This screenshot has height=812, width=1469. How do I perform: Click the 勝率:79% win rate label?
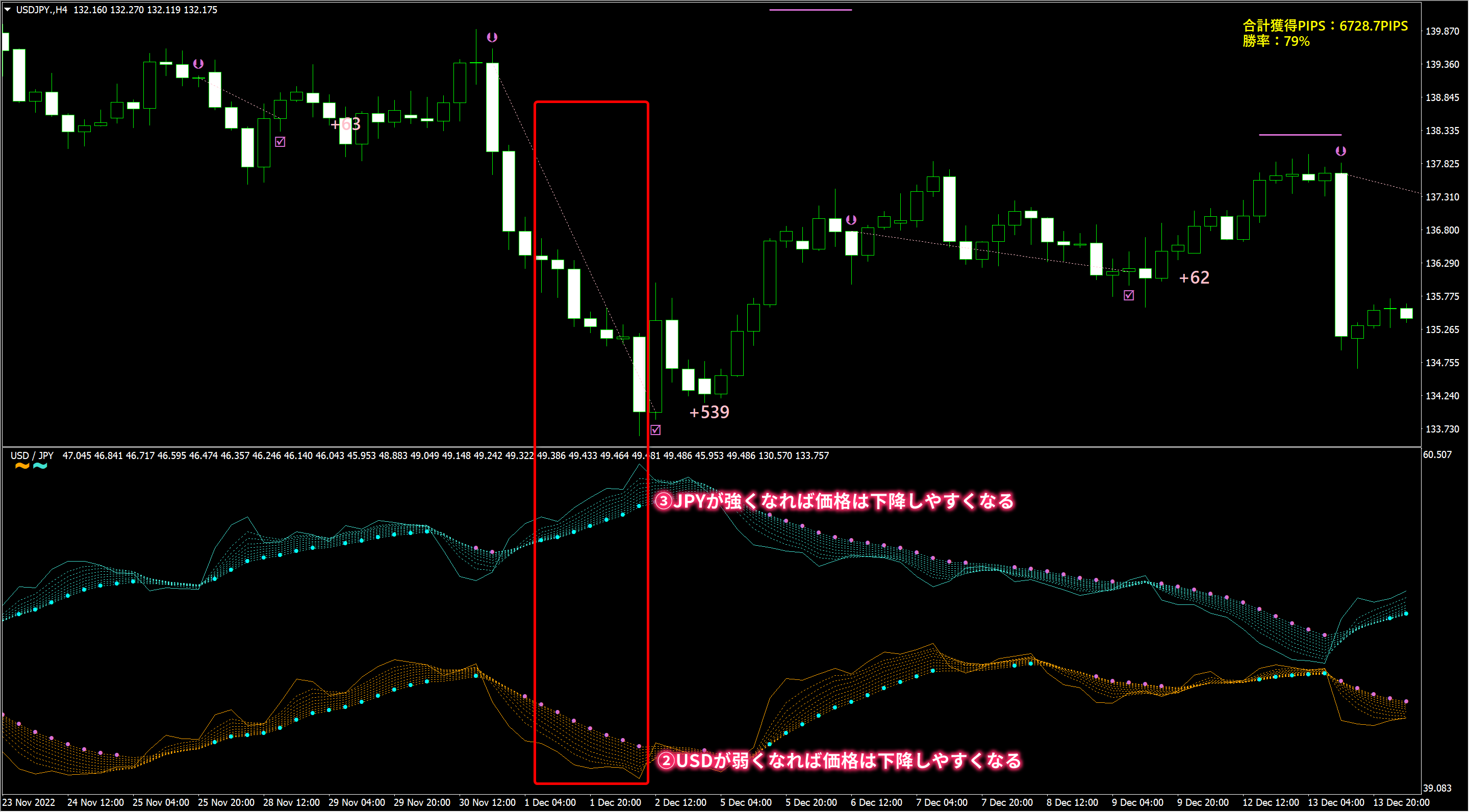(1276, 41)
